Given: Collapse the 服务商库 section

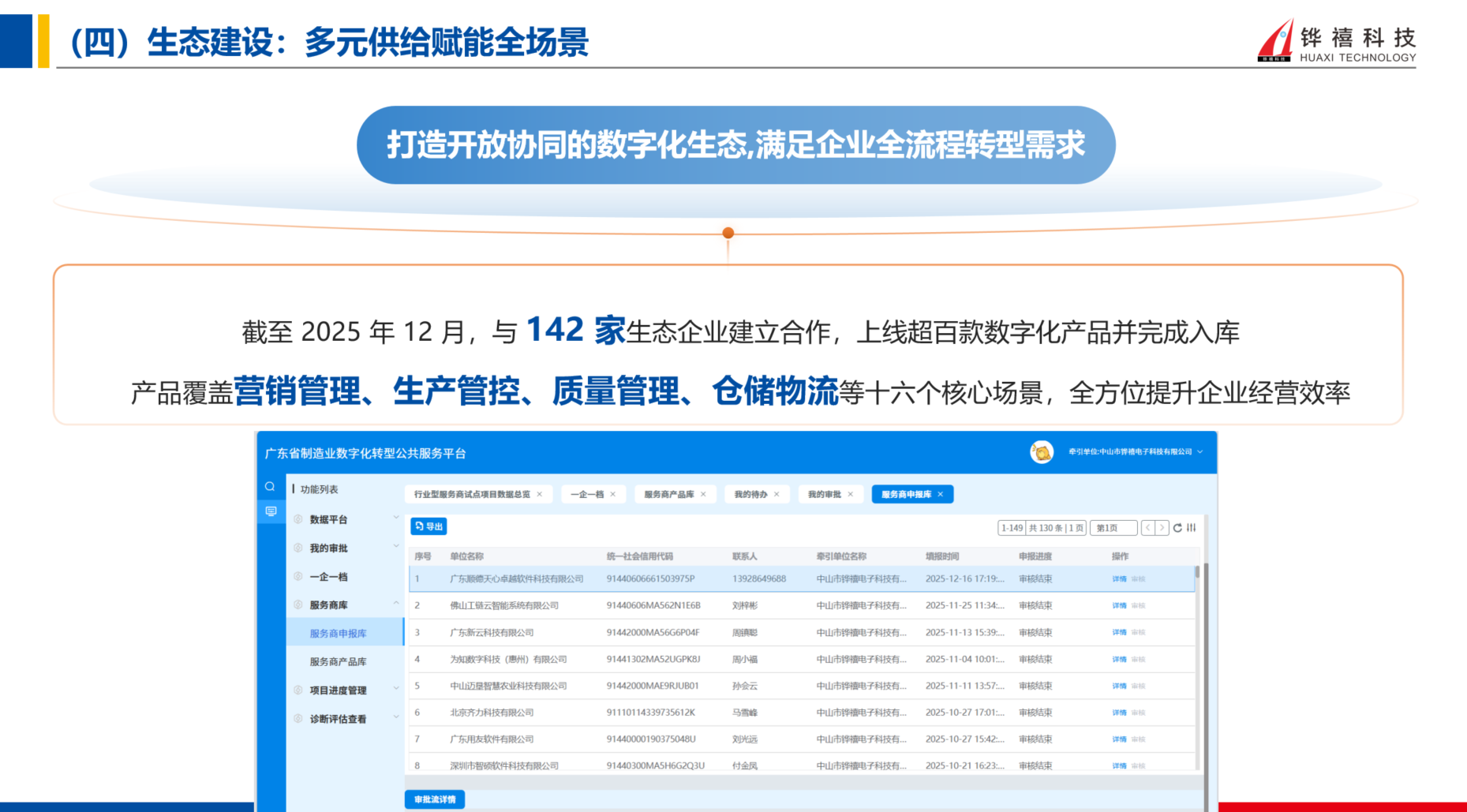Looking at the screenshot, I should pos(396,602).
